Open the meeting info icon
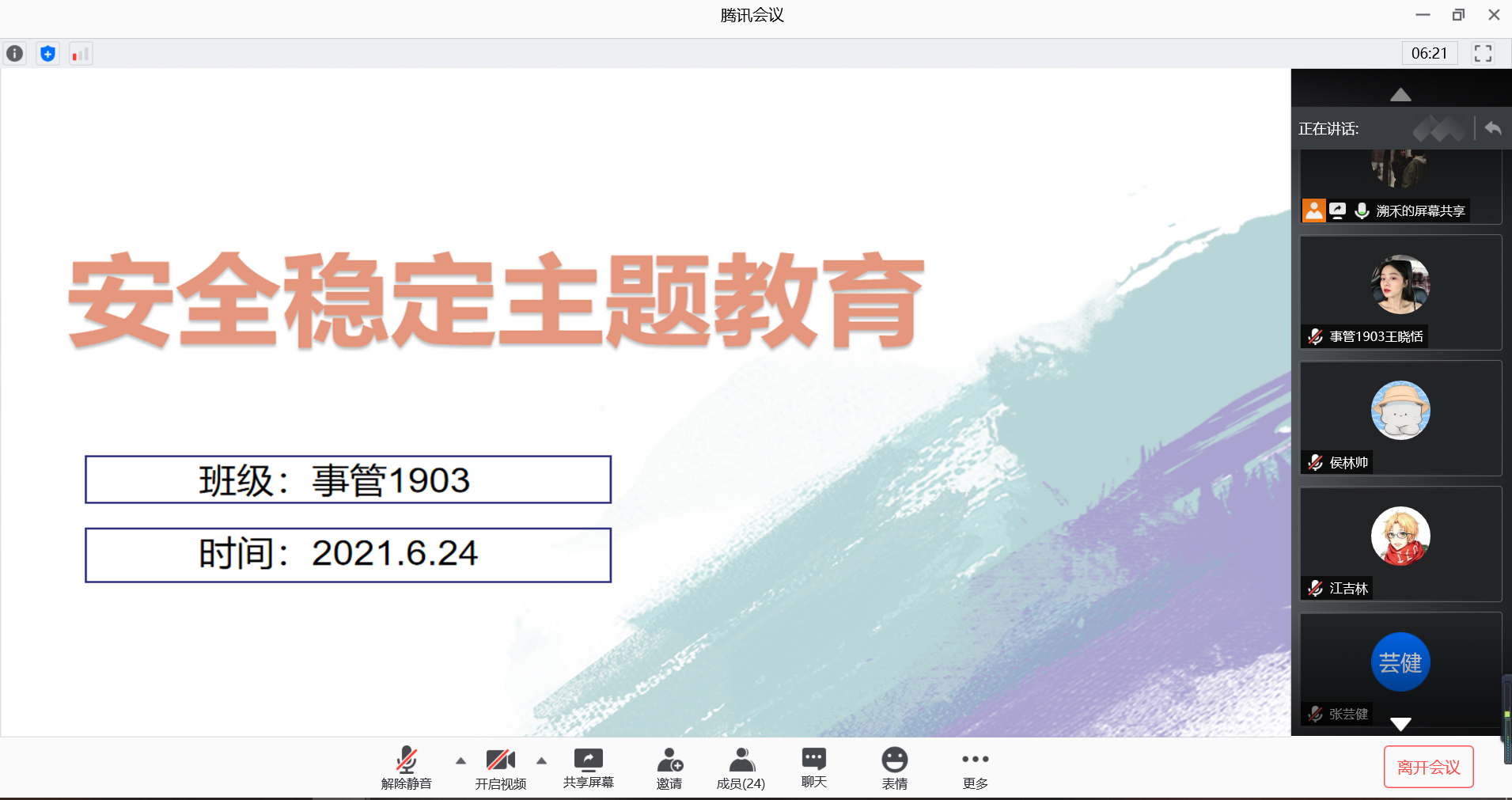This screenshot has height=800, width=1512. pyautogui.click(x=15, y=54)
